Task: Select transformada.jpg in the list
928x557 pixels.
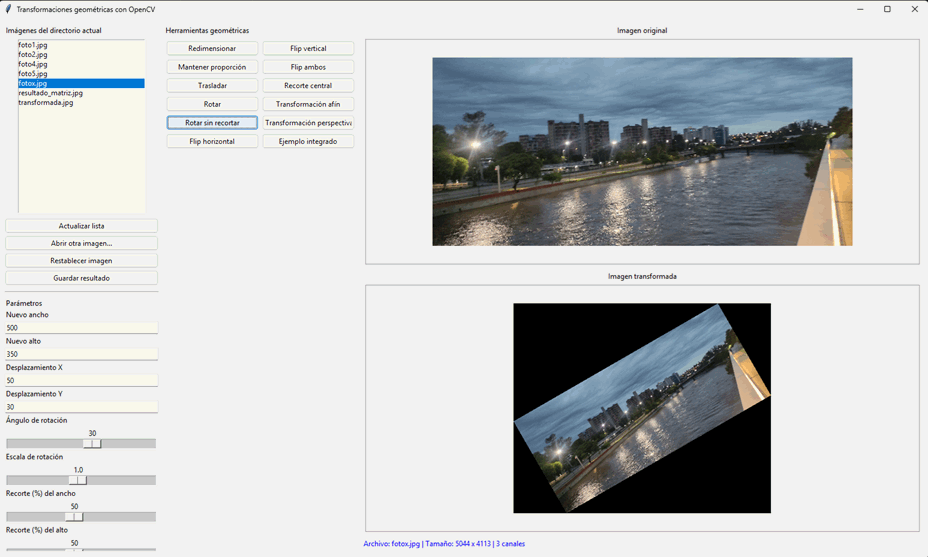Action: tap(81, 102)
